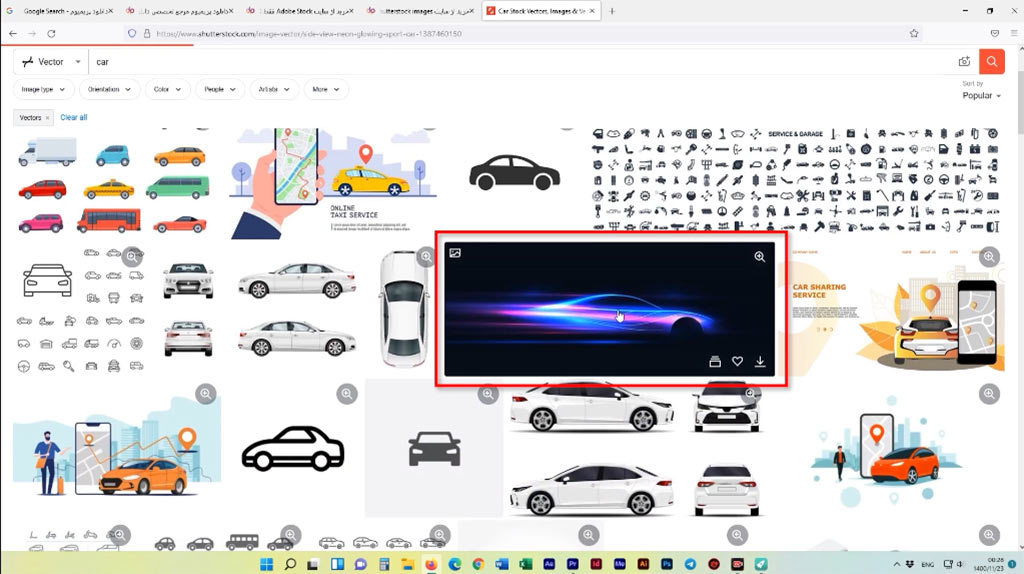Click the ENG language indicator
Image resolution: width=1024 pixels, height=574 pixels.
927,564
